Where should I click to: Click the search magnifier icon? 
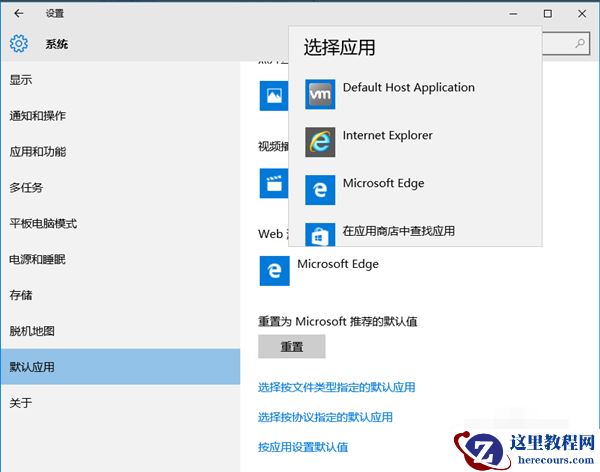click(x=580, y=43)
